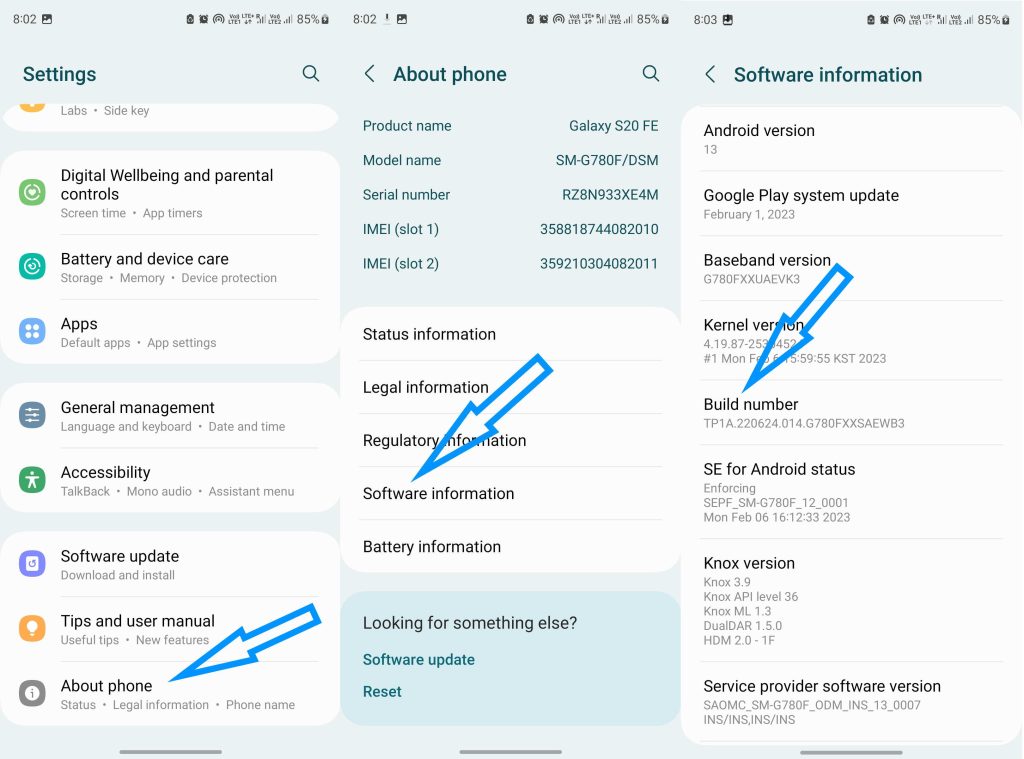Tap Service provider software version entry

(852, 702)
